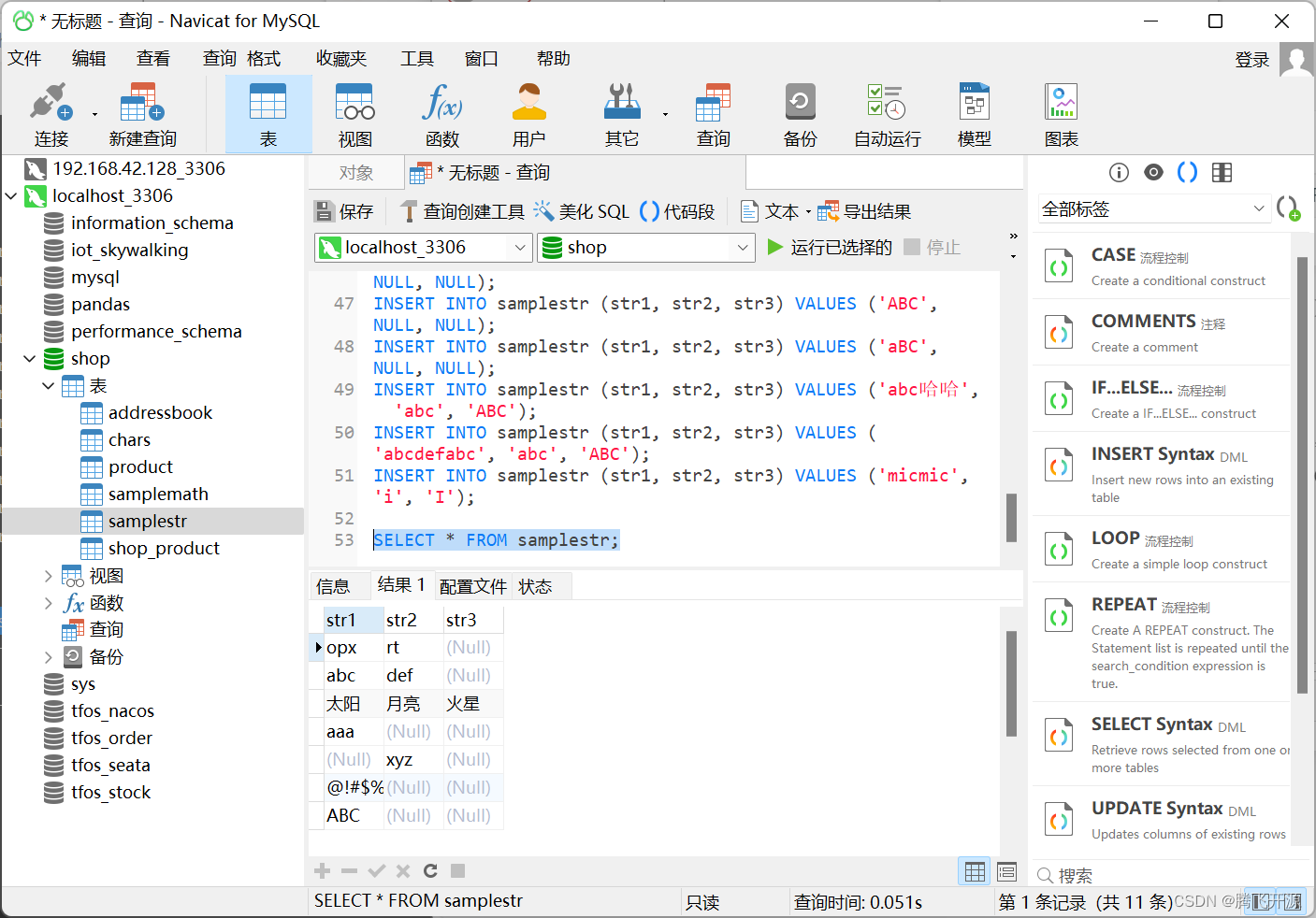The width and height of the screenshot is (1316, 918).
Task: Open the 函数 function toolbar icon
Action: (x=442, y=114)
